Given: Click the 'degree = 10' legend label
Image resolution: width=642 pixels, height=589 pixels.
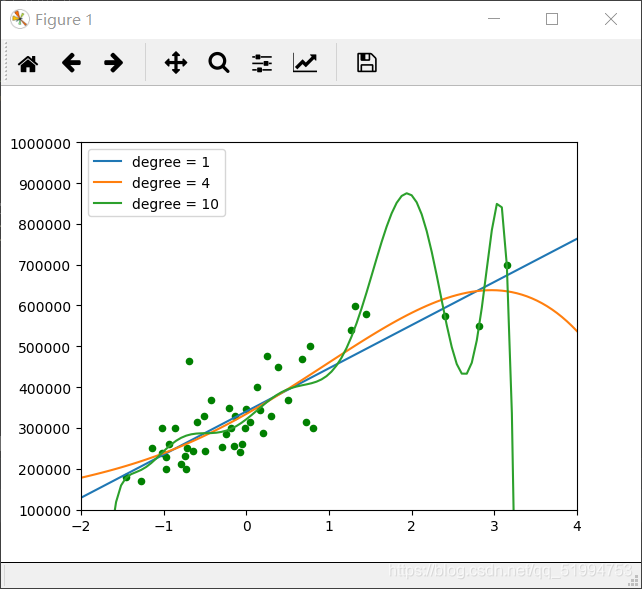Looking at the screenshot, I should (175, 204).
